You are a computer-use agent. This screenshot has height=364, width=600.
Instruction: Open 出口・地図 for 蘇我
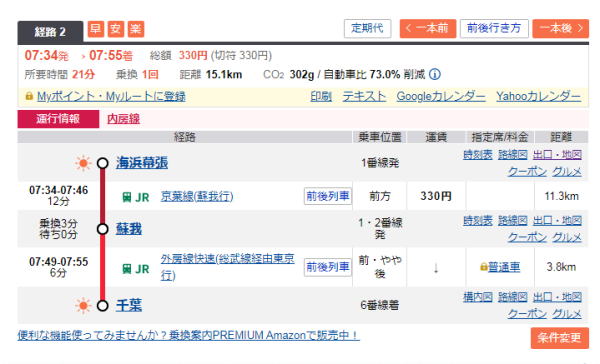tap(557, 221)
